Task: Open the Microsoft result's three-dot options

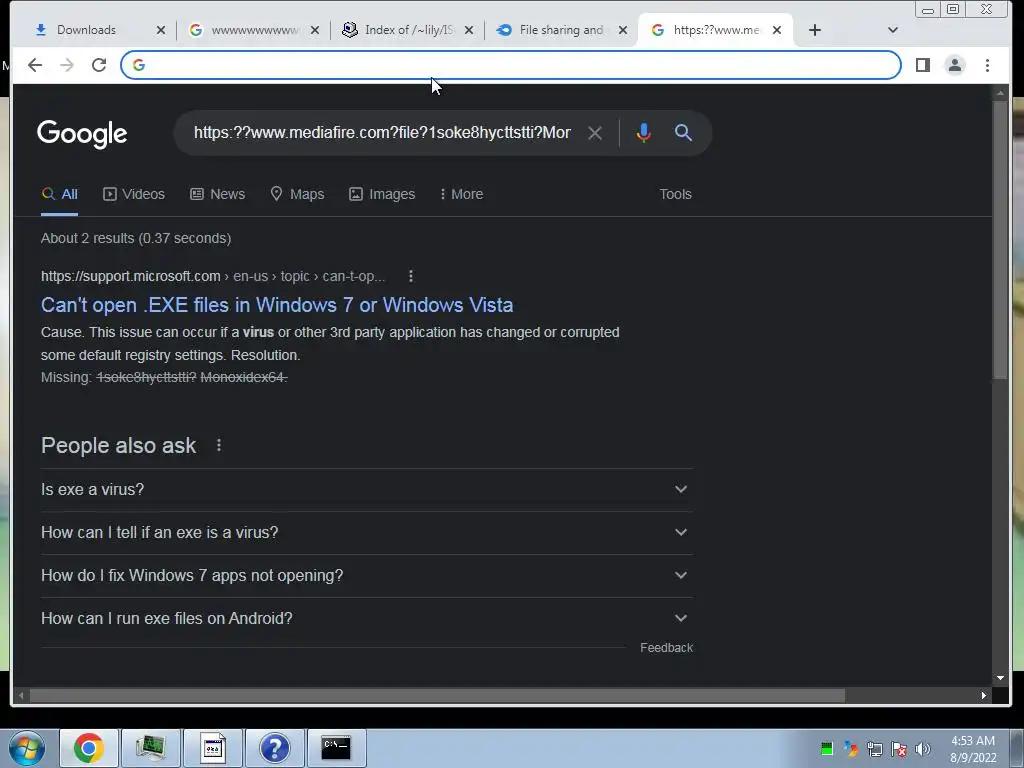Action: (x=411, y=276)
